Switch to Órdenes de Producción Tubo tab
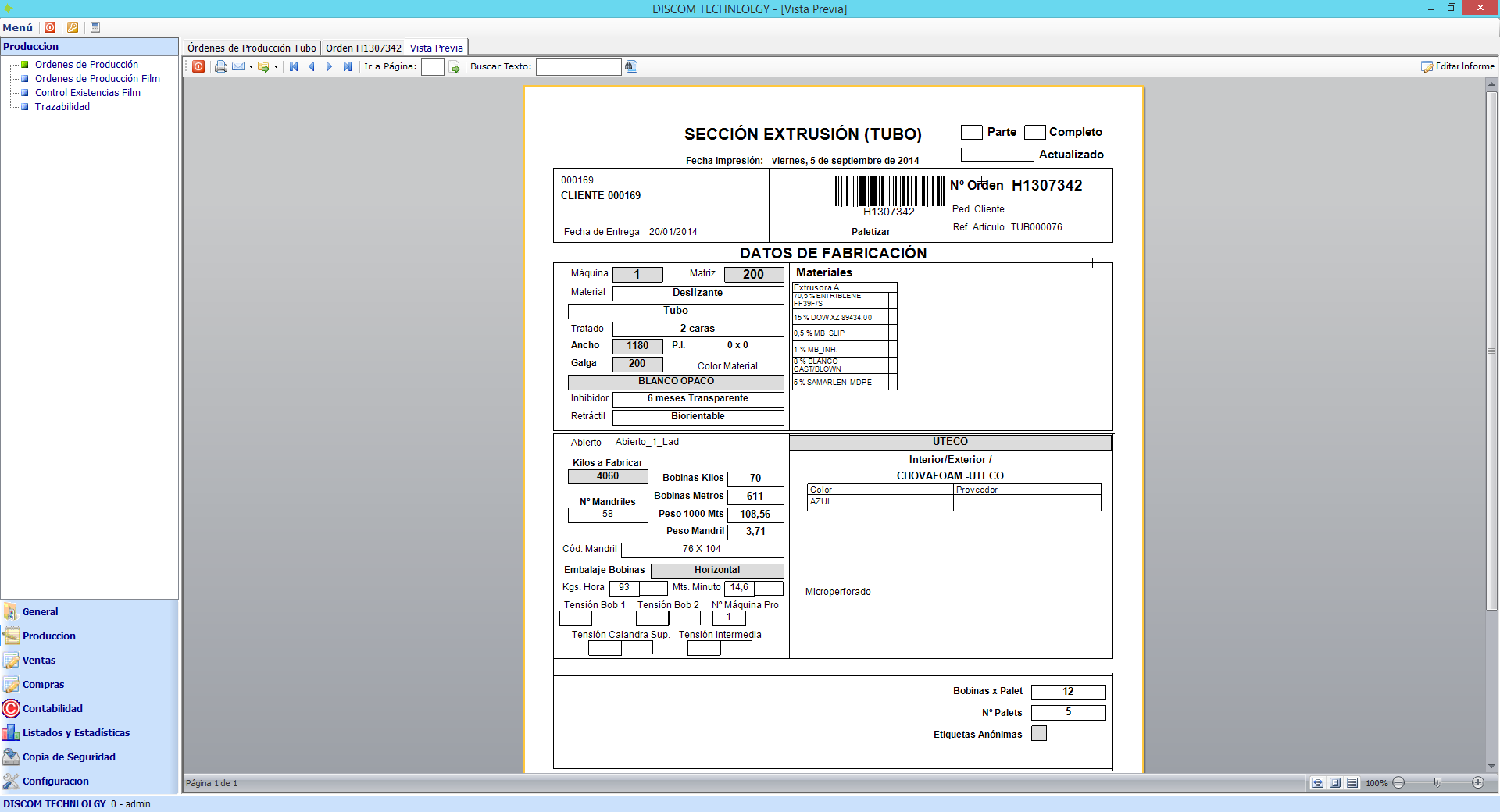Image resolution: width=1500 pixels, height=812 pixels. click(x=252, y=48)
